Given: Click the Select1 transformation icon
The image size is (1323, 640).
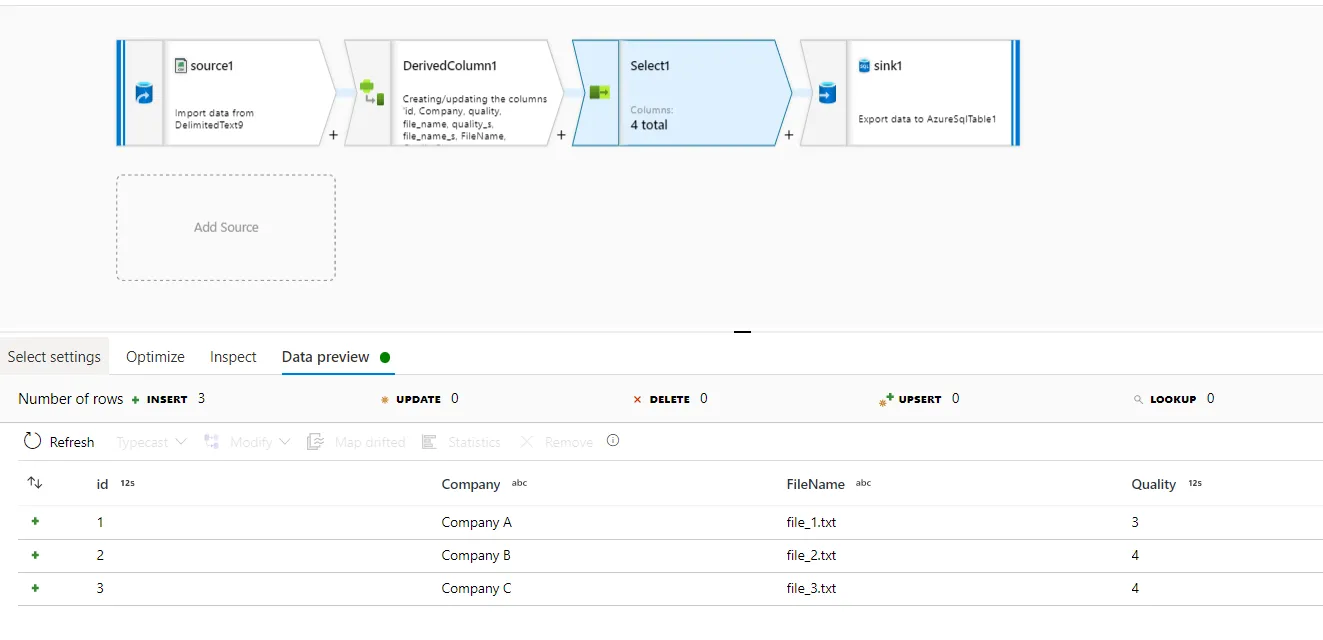Looking at the screenshot, I should coord(598,93).
